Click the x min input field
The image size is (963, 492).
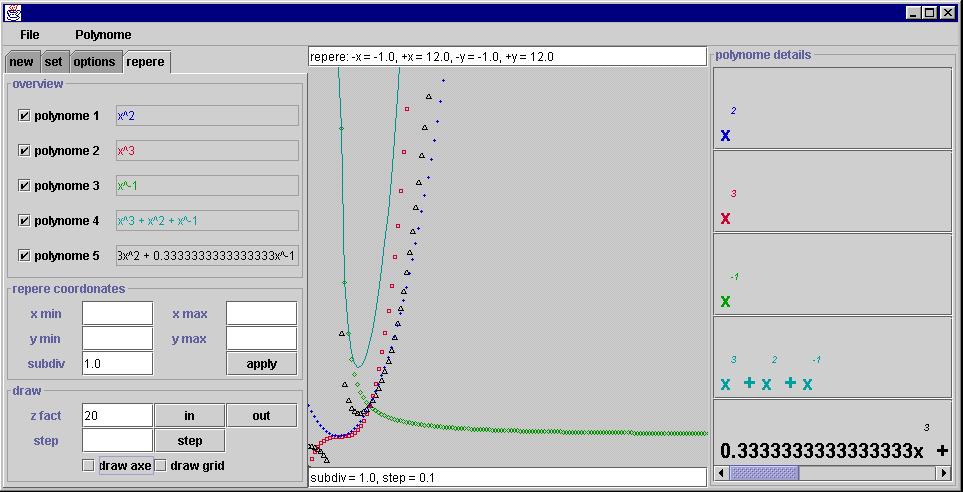click(117, 314)
